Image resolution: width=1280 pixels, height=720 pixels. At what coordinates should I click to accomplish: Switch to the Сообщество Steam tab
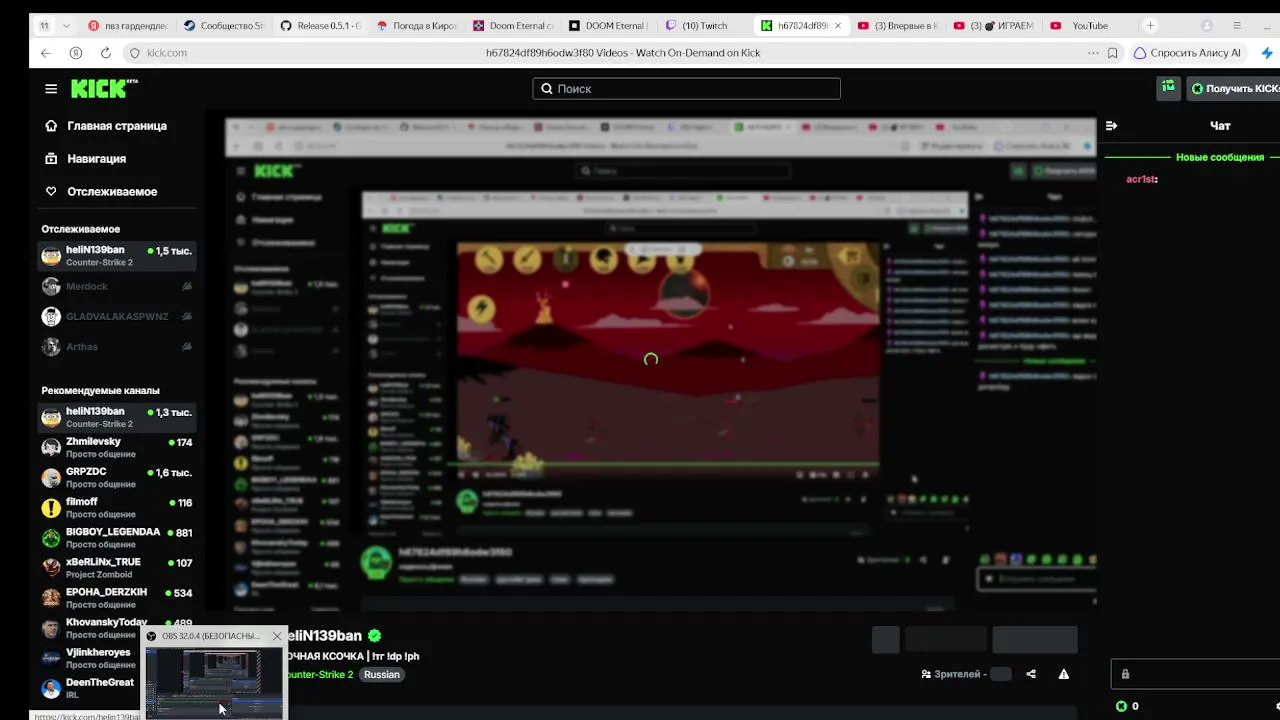[224, 26]
